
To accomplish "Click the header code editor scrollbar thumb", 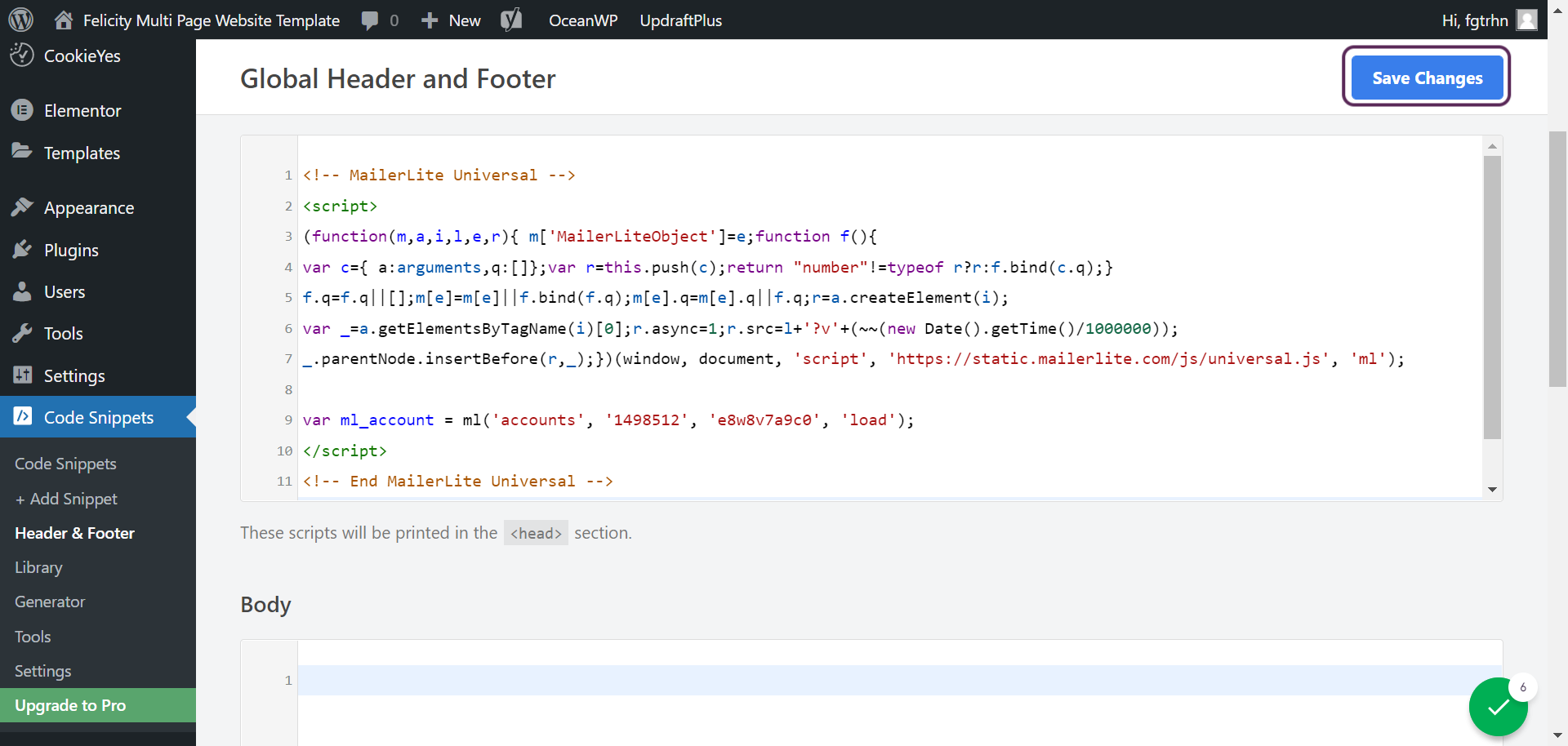I will coord(1492,297).
